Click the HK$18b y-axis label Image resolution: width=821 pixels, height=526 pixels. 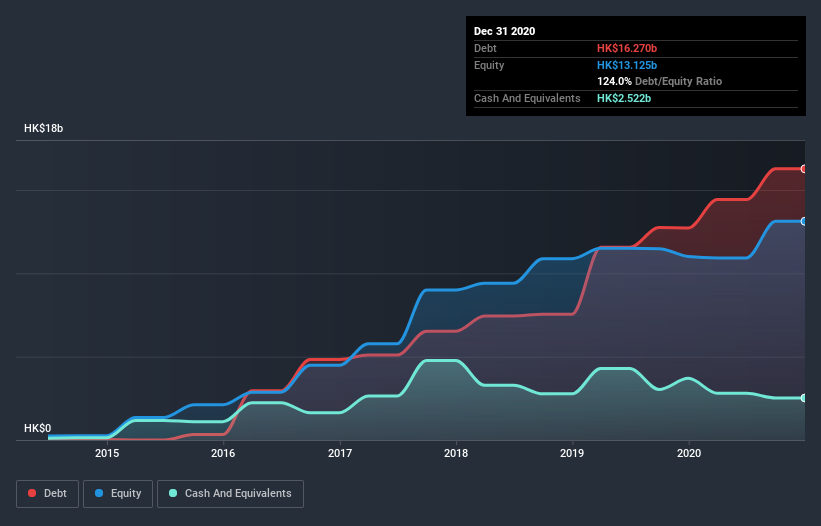tap(43, 128)
